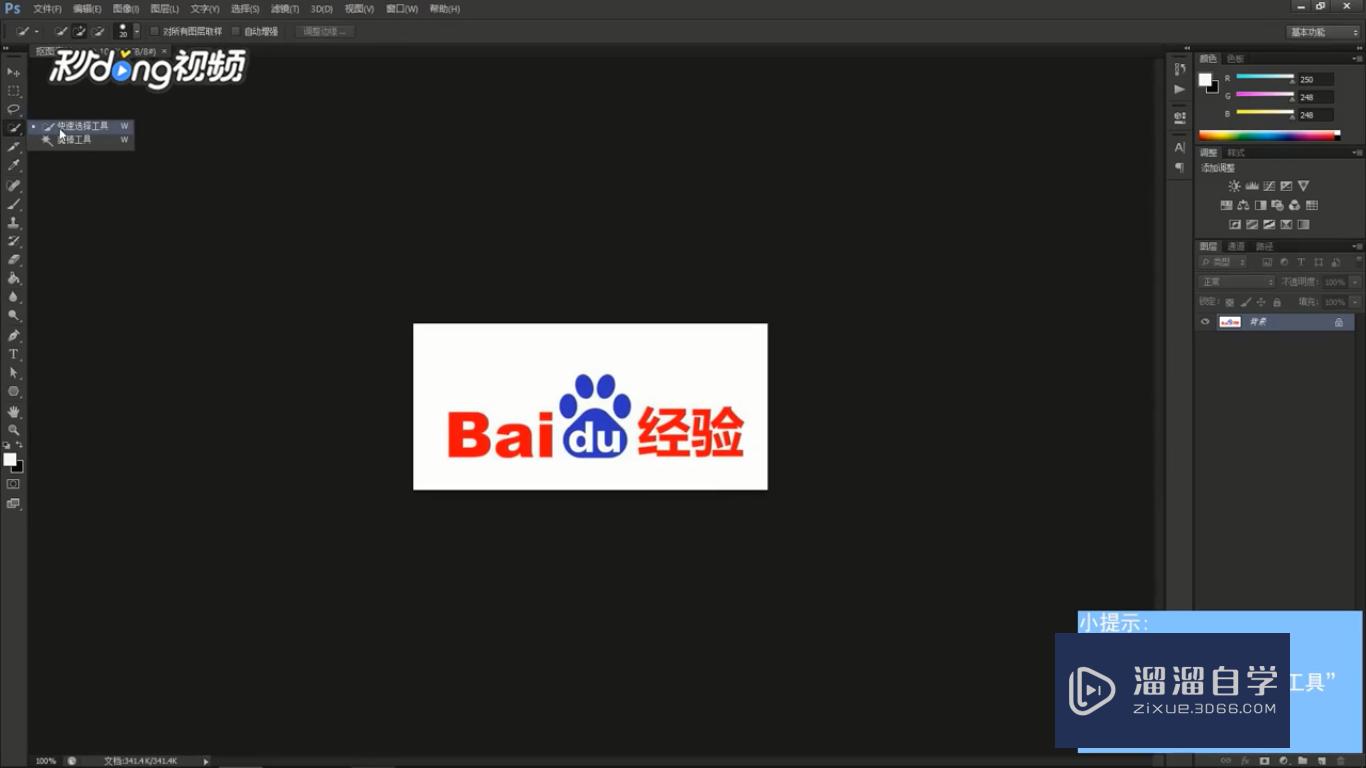Choose the Add to selection brush mode
Image resolution: width=1366 pixels, height=768 pixels.
click(x=80, y=32)
